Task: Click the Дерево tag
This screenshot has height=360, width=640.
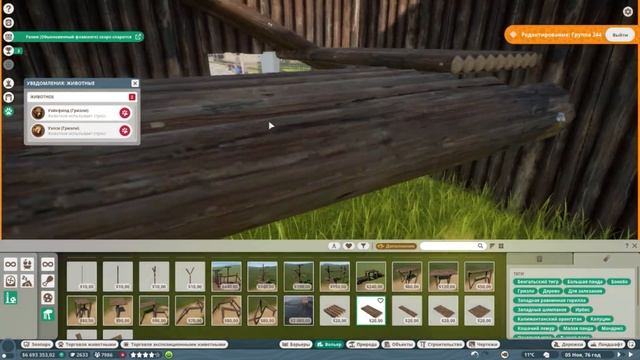Action: coord(551,291)
